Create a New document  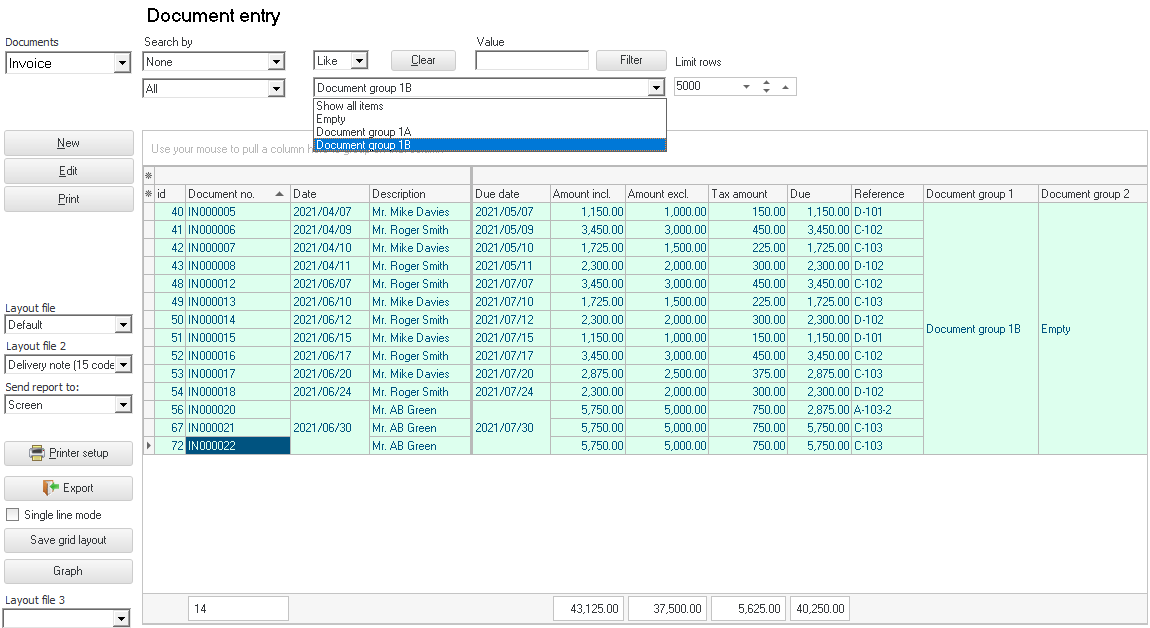tap(69, 143)
